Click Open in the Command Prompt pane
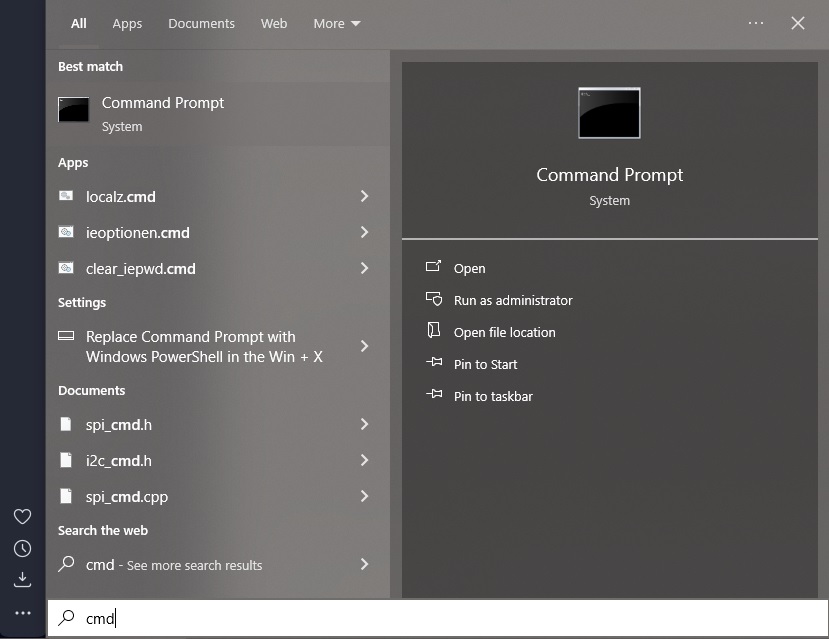Viewport: 829px width, 639px height. [469, 268]
